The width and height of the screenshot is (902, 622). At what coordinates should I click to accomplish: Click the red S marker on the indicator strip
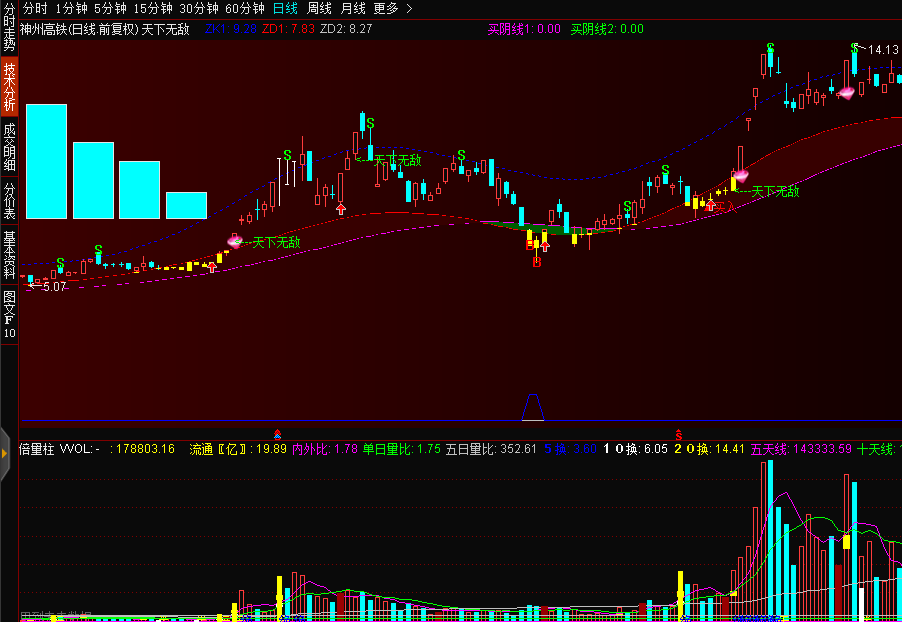[679, 434]
